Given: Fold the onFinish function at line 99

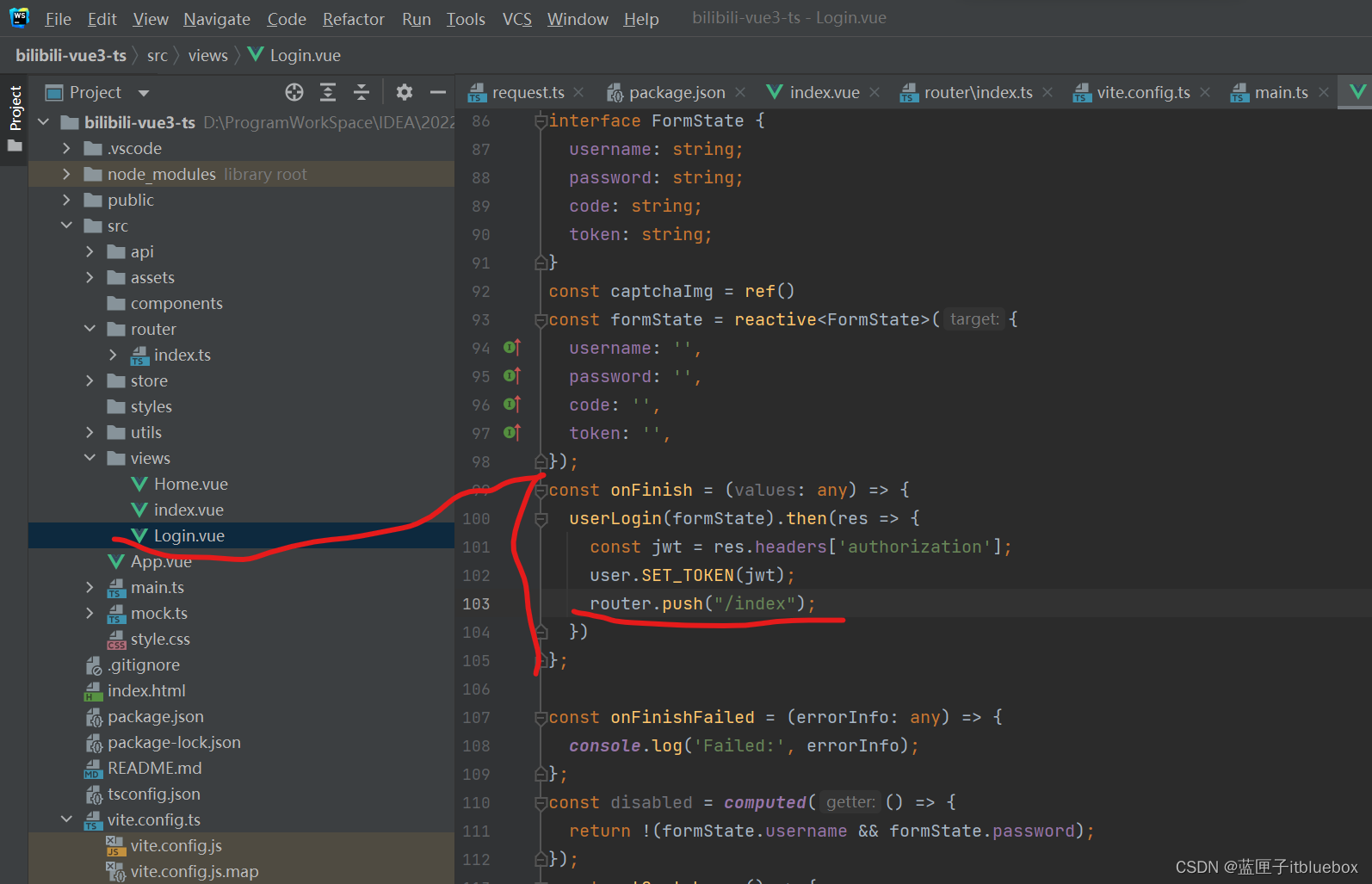Looking at the screenshot, I should click(541, 491).
